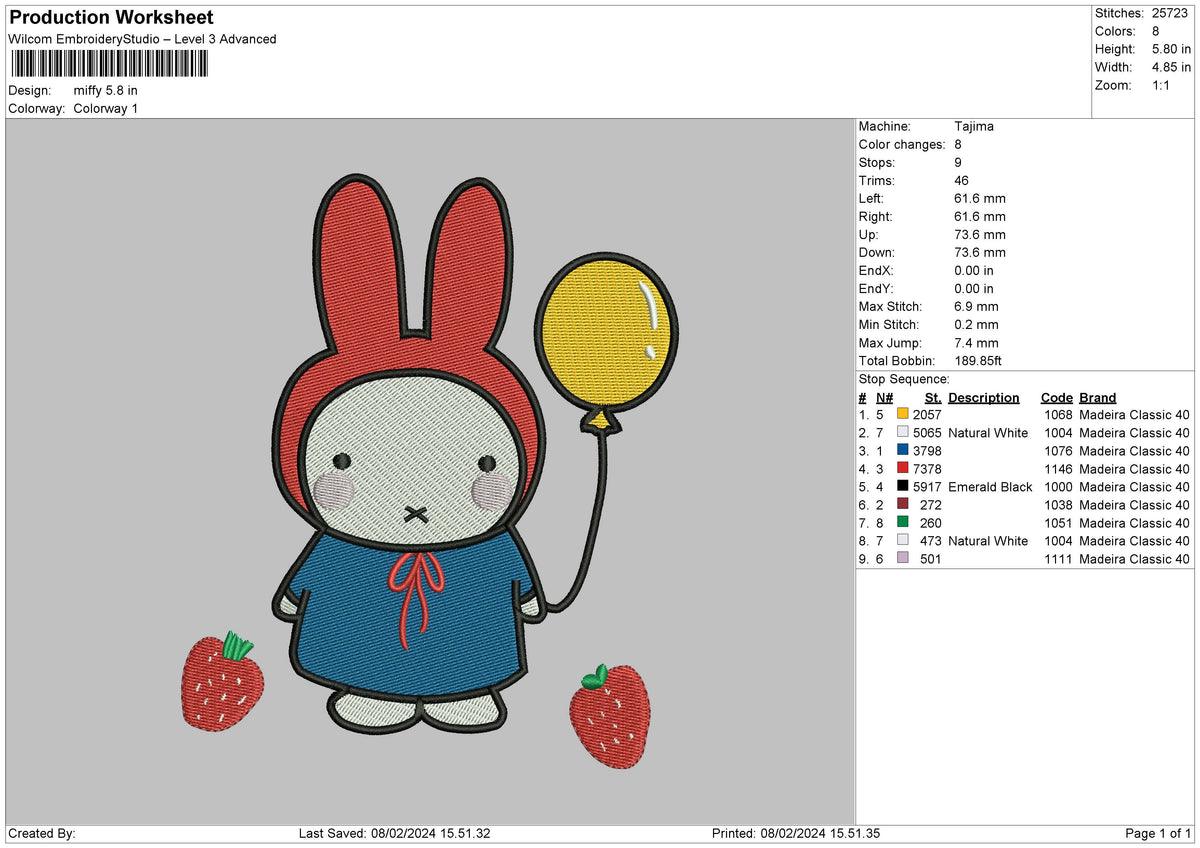Click the Left value 61.6 mm
Image resolution: width=1200 pixels, height=848 pixels.
click(980, 199)
